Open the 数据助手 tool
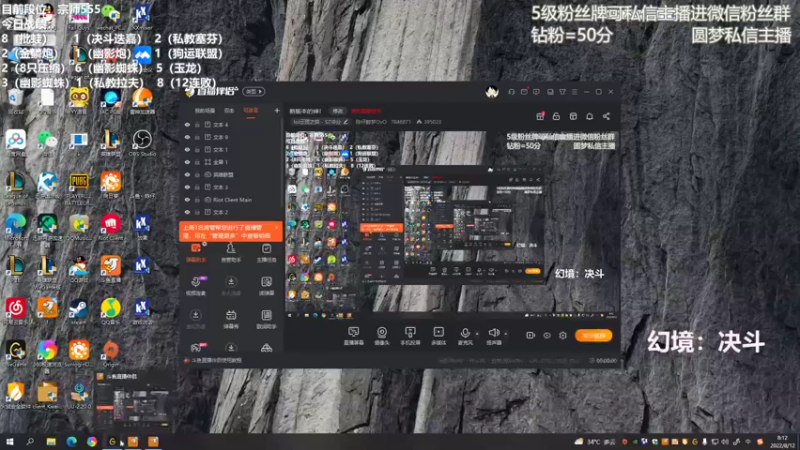This screenshot has height=450, width=800. tap(266, 319)
